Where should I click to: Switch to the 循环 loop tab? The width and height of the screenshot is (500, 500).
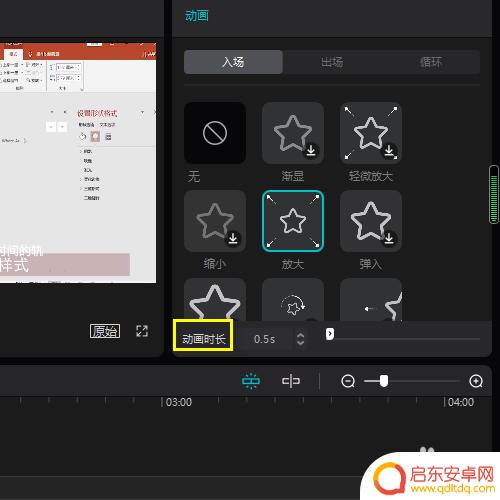431,62
